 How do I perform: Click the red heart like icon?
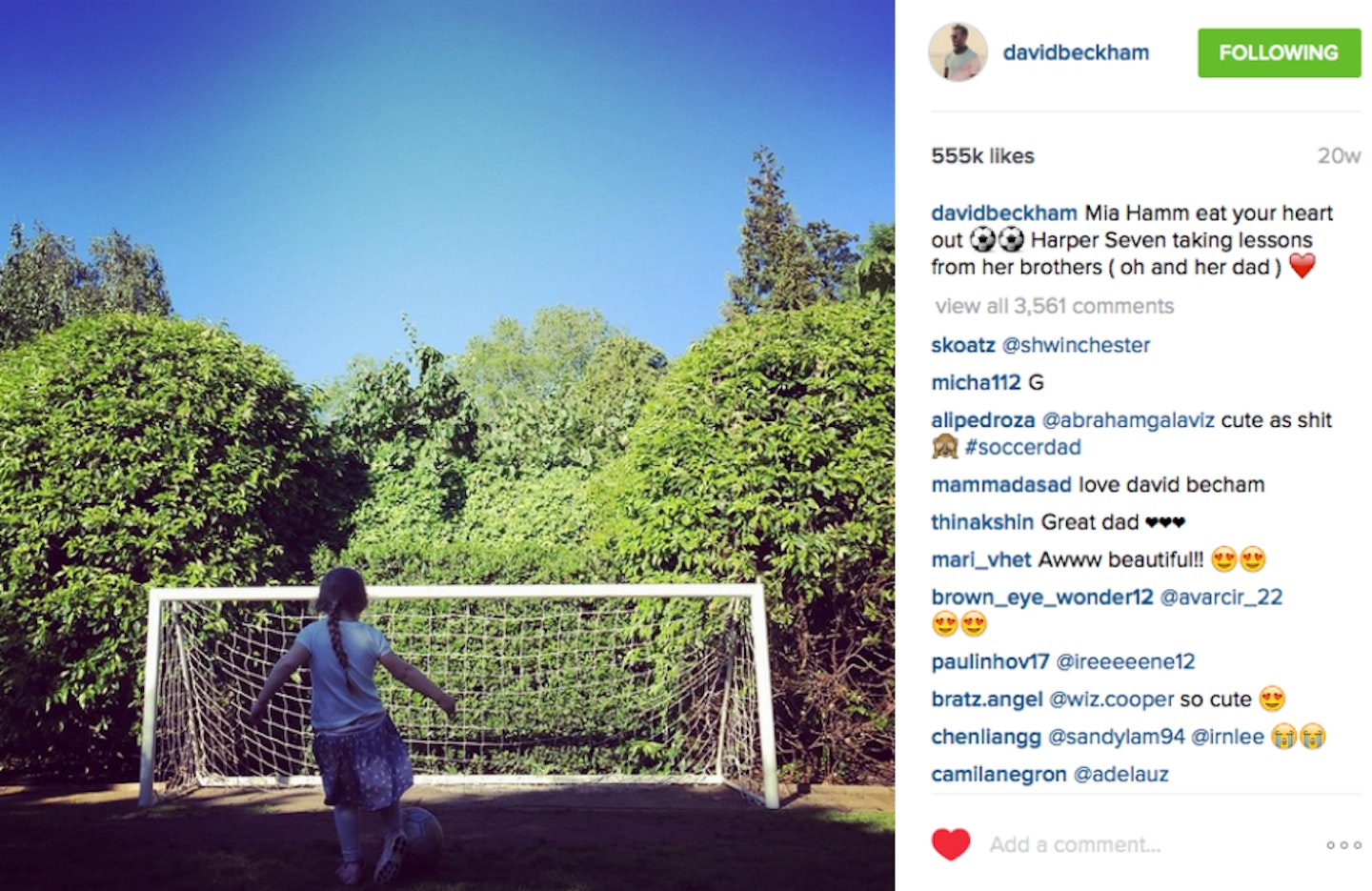tap(950, 844)
